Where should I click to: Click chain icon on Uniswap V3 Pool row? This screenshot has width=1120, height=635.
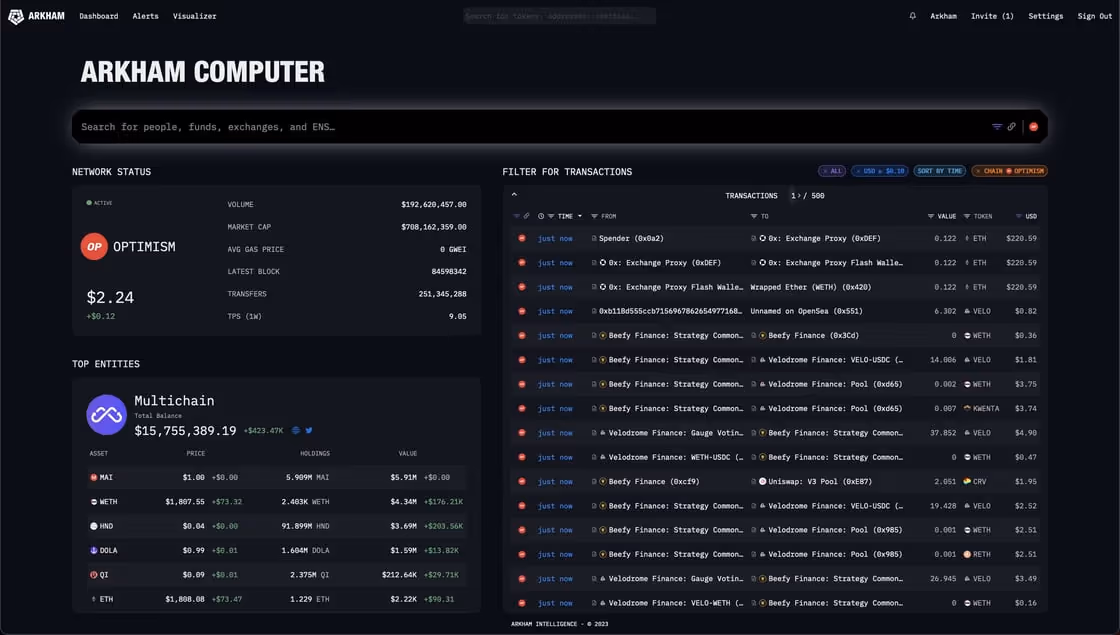(522, 481)
